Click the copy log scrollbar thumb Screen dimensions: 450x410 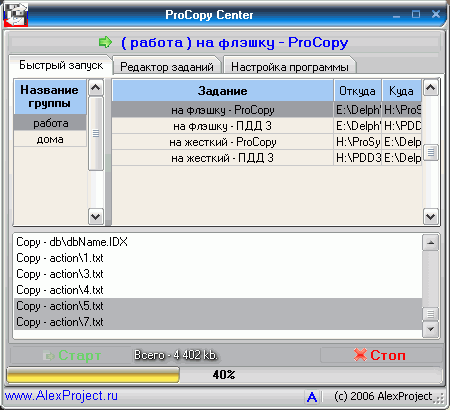click(x=430, y=314)
